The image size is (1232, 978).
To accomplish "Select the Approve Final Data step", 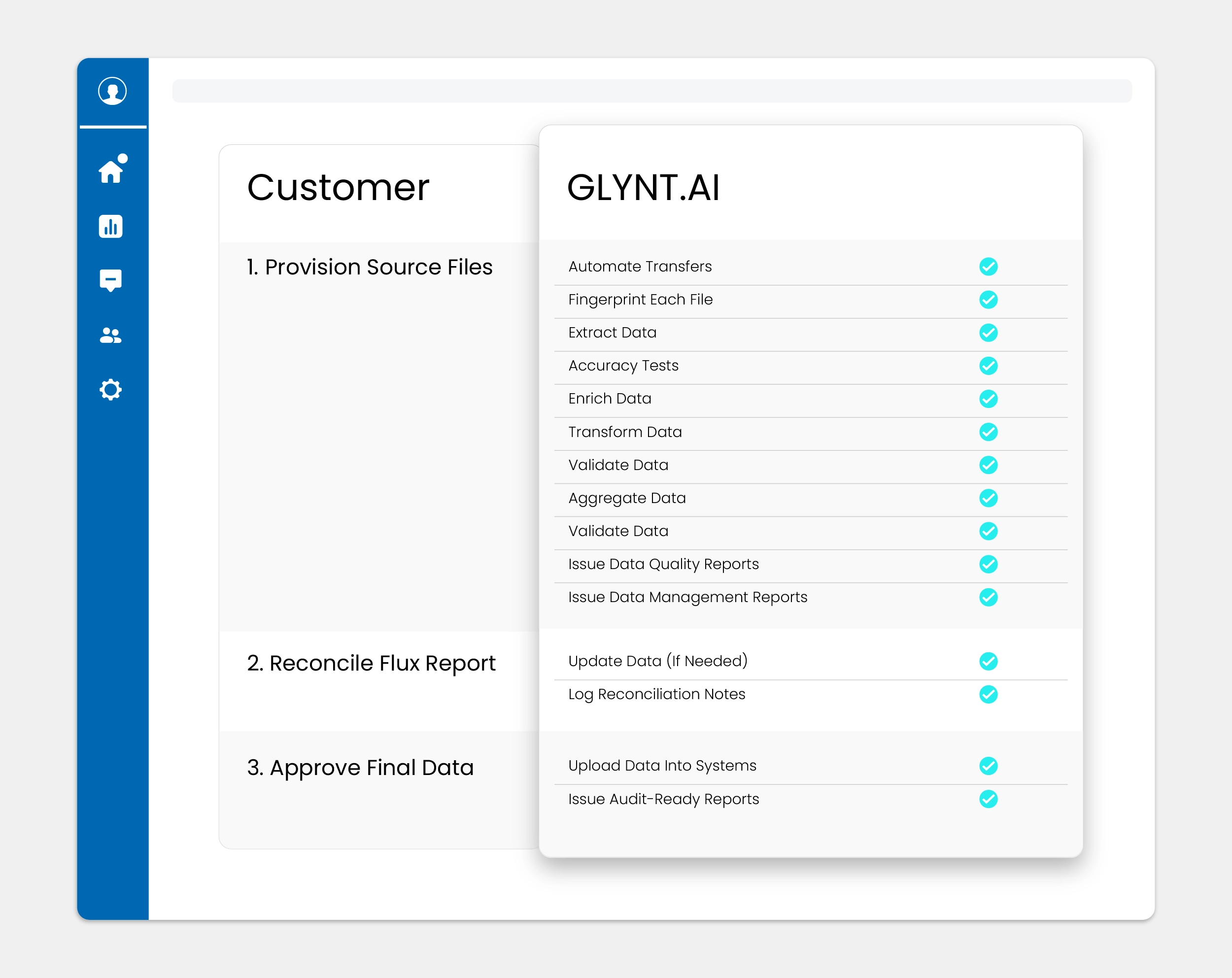I will click(360, 768).
